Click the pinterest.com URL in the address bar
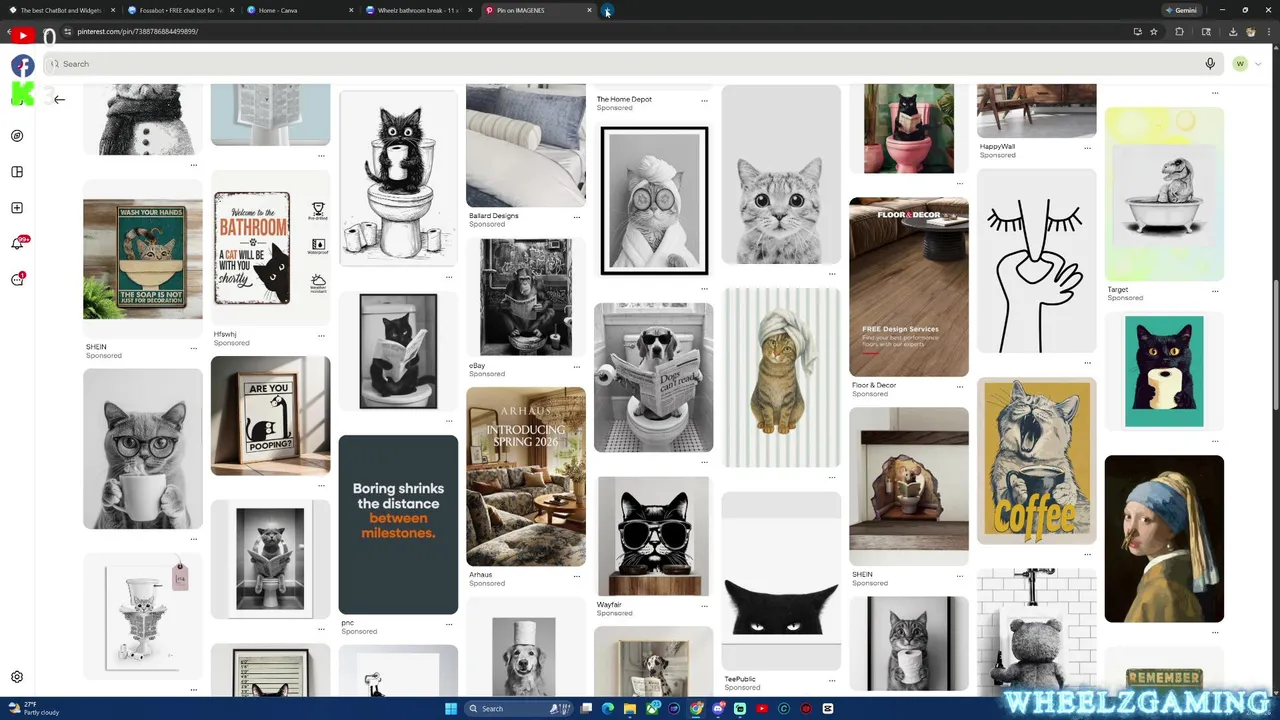 (x=138, y=32)
